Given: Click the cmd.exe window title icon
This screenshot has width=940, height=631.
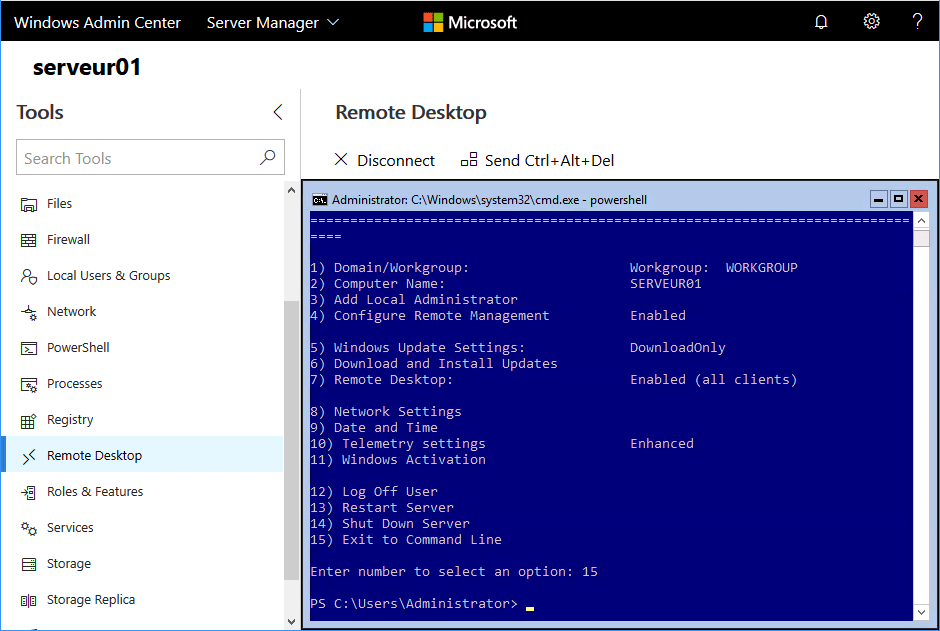Looking at the screenshot, I should pos(320,200).
